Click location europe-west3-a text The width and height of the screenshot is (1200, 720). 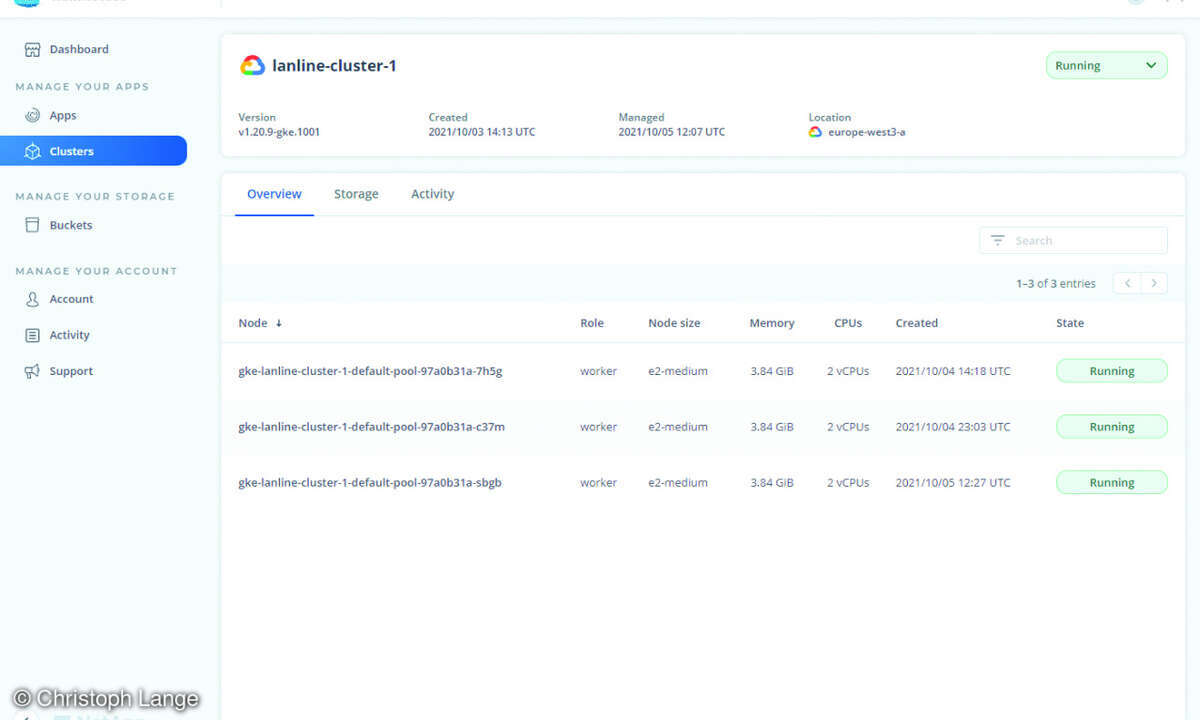[867, 132]
